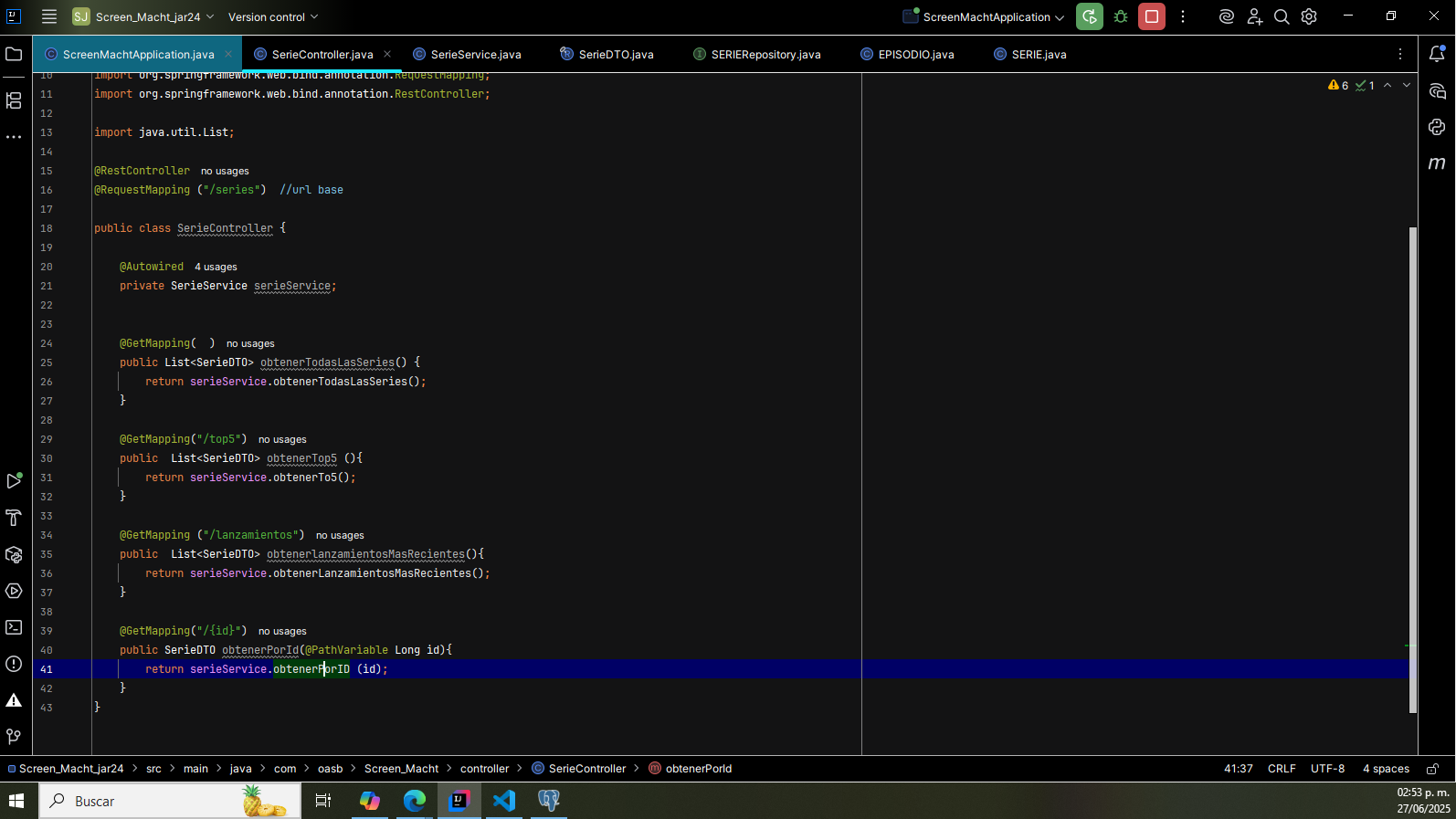Open Task View in taskbar

click(x=323, y=801)
